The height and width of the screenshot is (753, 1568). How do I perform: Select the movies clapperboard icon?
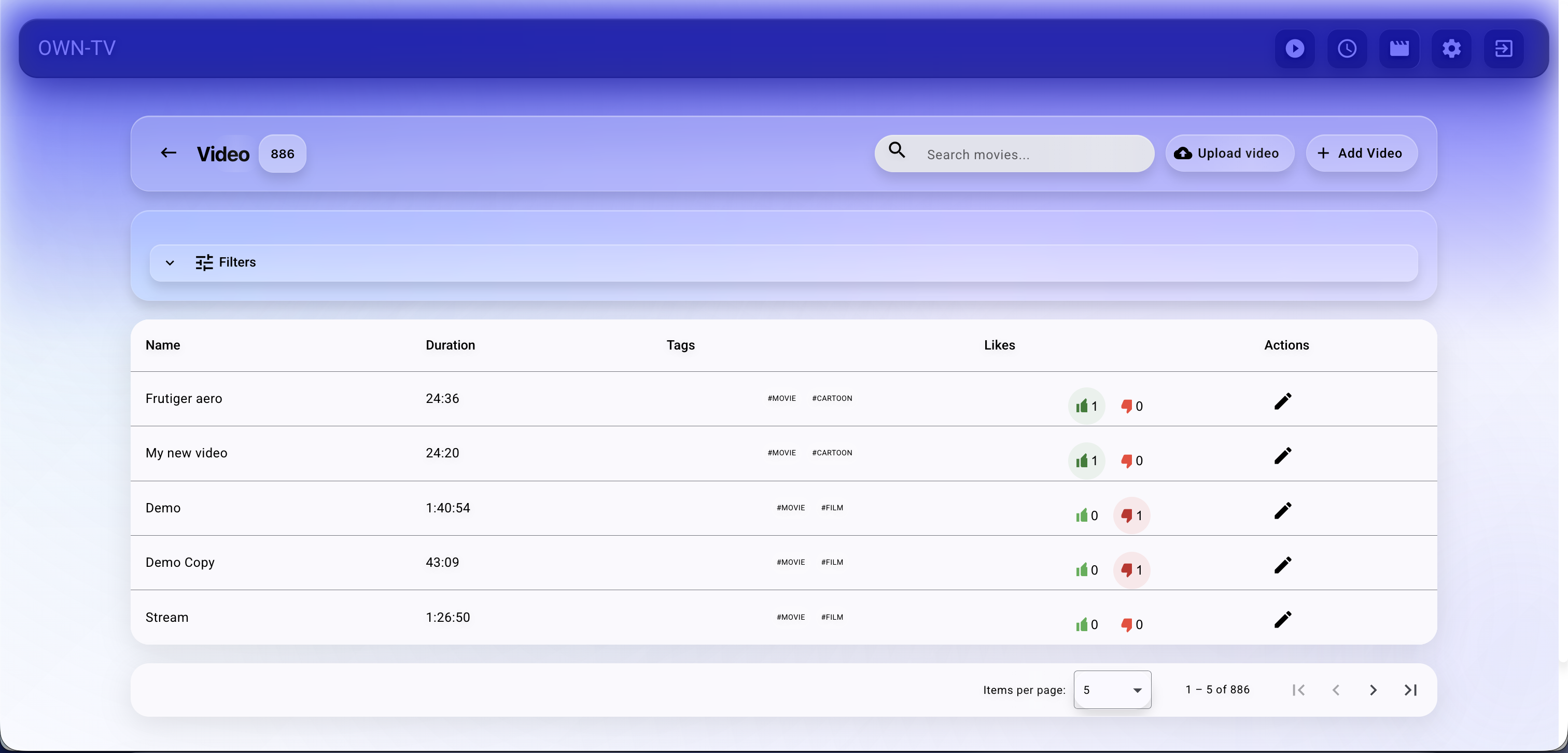coord(1399,49)
